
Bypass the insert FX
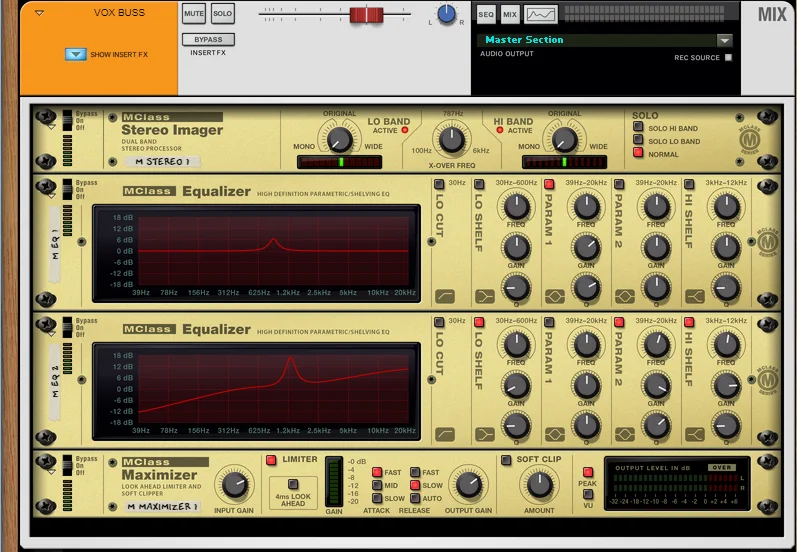point(208,40)
